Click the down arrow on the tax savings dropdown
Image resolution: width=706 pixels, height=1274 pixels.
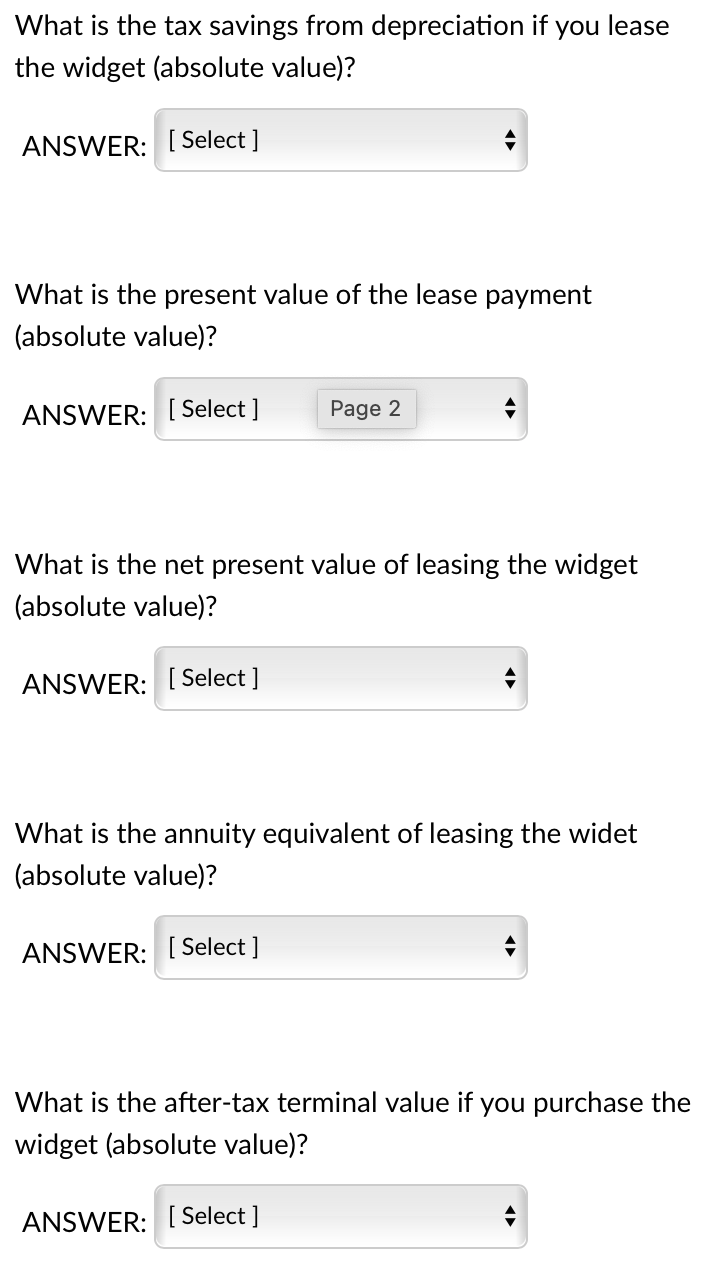[509, 147]
